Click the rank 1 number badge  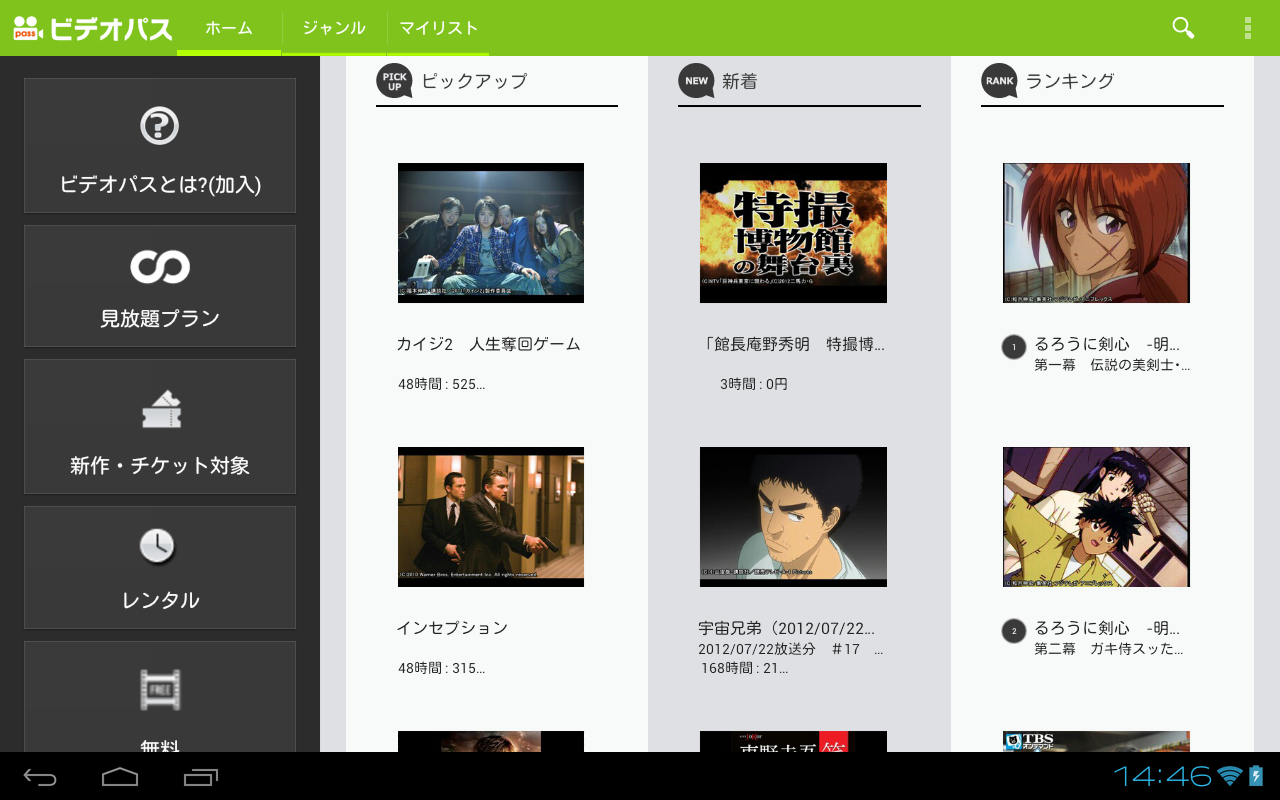coord(1014,347)
